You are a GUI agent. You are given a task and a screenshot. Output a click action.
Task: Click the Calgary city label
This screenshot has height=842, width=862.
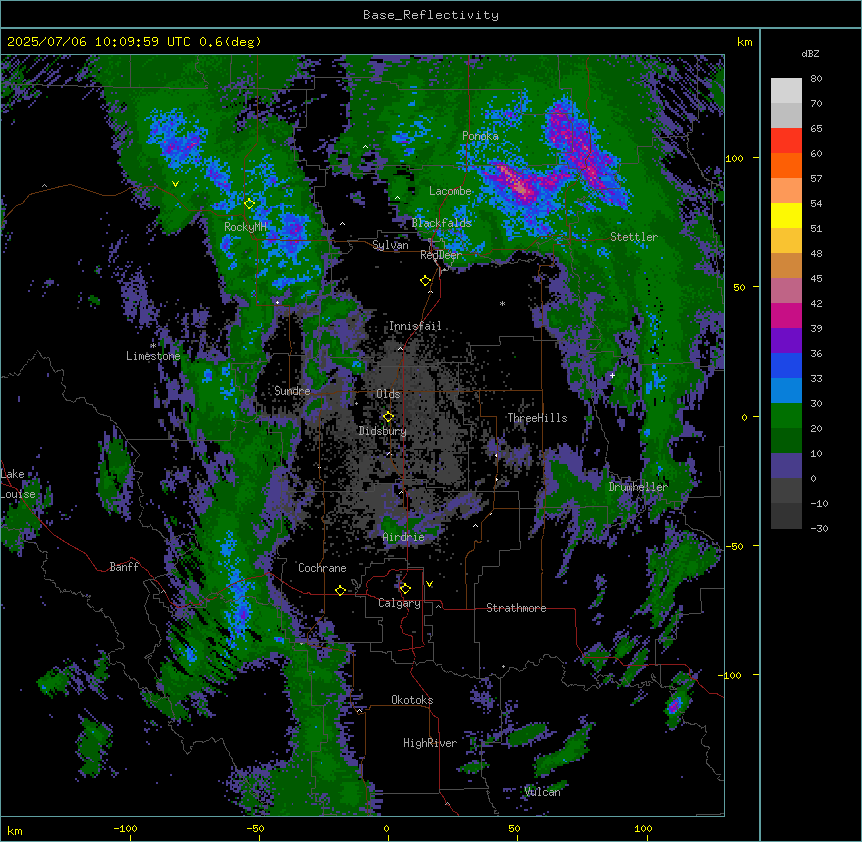coord(399,603)
